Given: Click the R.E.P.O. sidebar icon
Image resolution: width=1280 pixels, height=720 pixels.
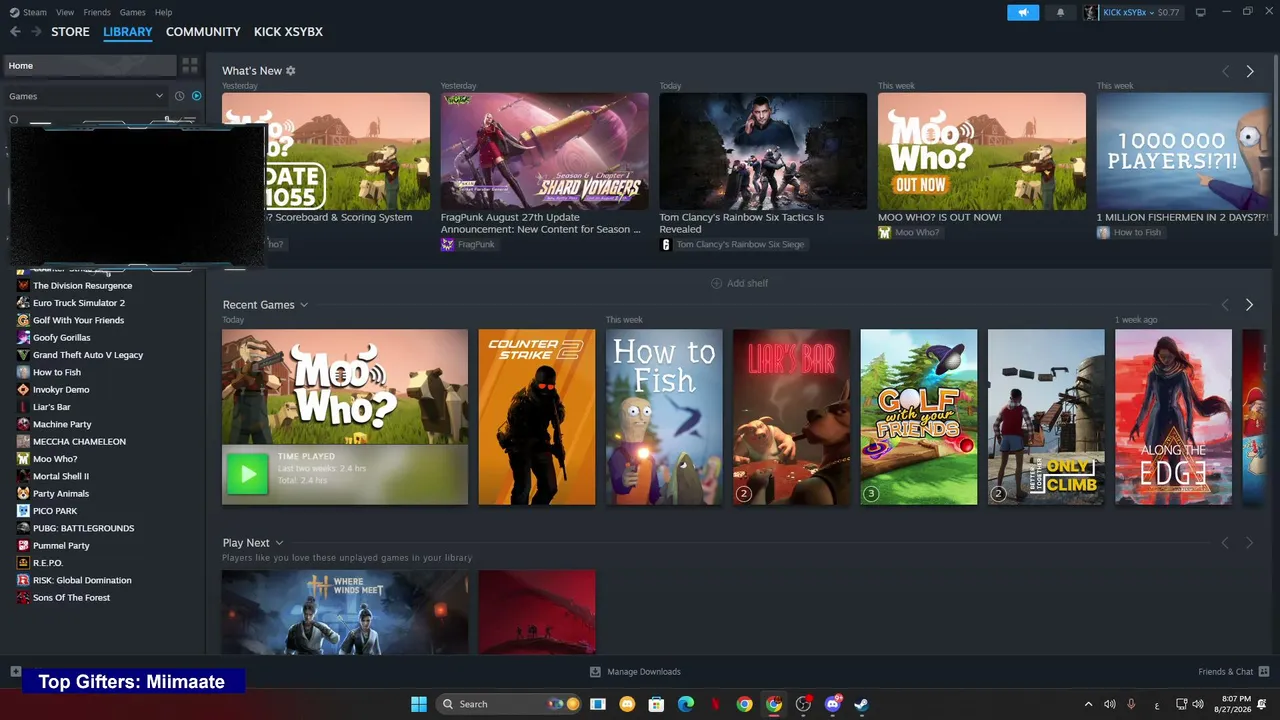Looking at the screenshot, I should [23, 563].
